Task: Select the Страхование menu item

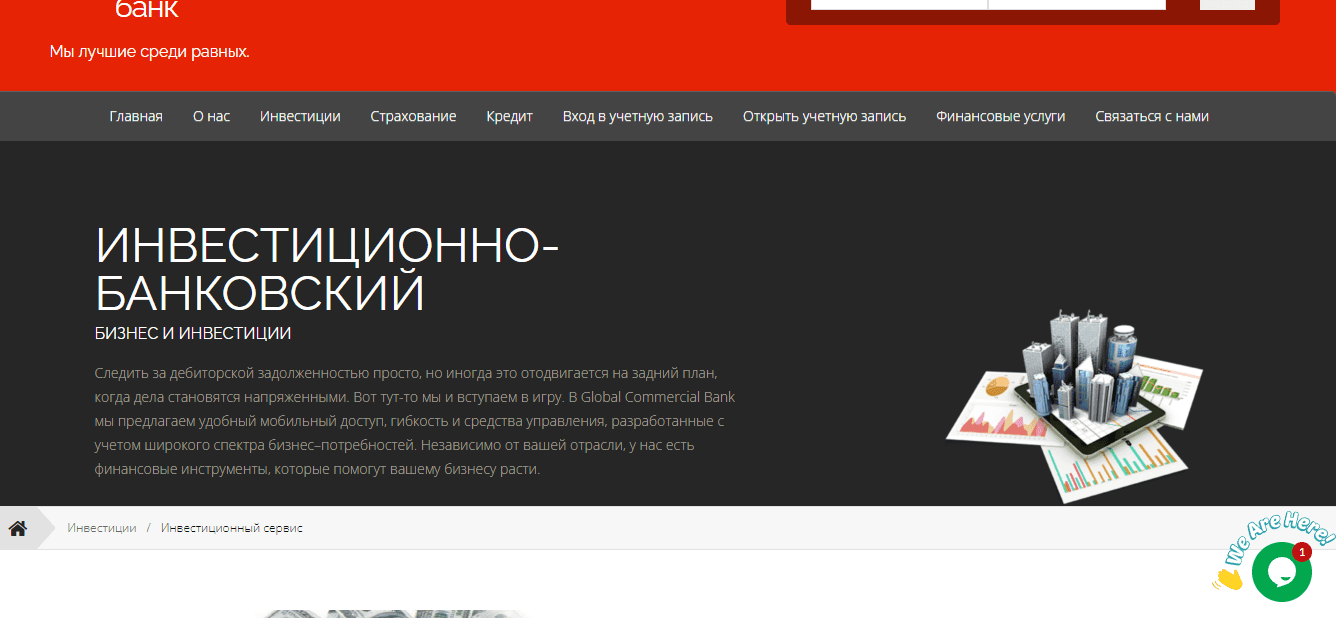Action: [x=413, y=116]
